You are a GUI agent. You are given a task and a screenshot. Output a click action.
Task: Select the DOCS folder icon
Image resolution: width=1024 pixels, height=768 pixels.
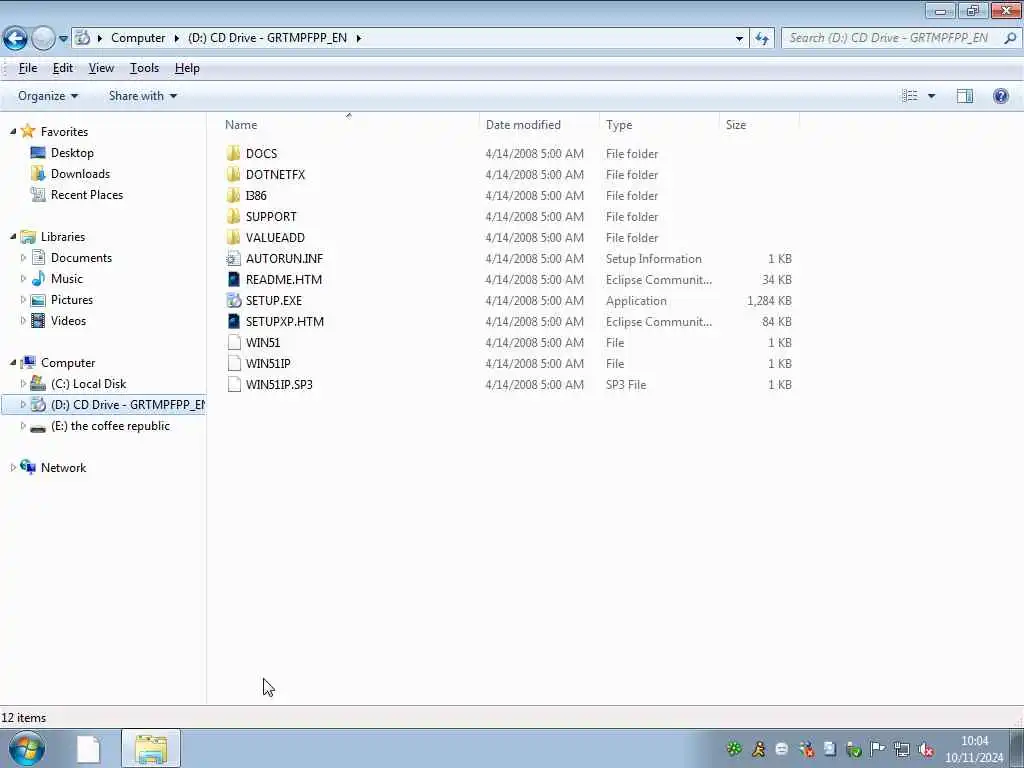[x=233, y=153]
